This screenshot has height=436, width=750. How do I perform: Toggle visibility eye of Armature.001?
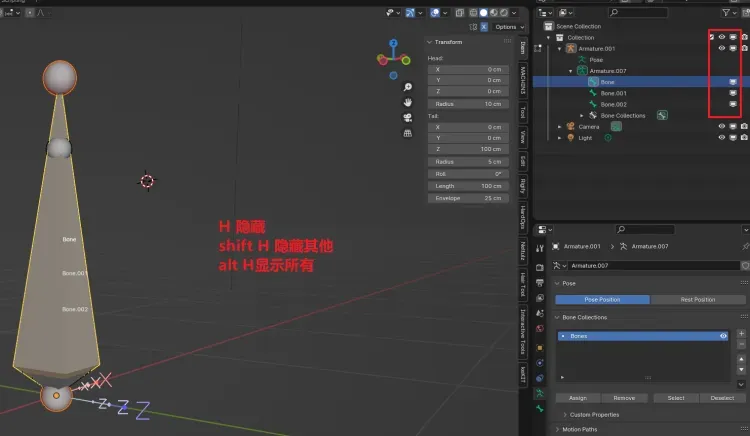coord(721,48)
